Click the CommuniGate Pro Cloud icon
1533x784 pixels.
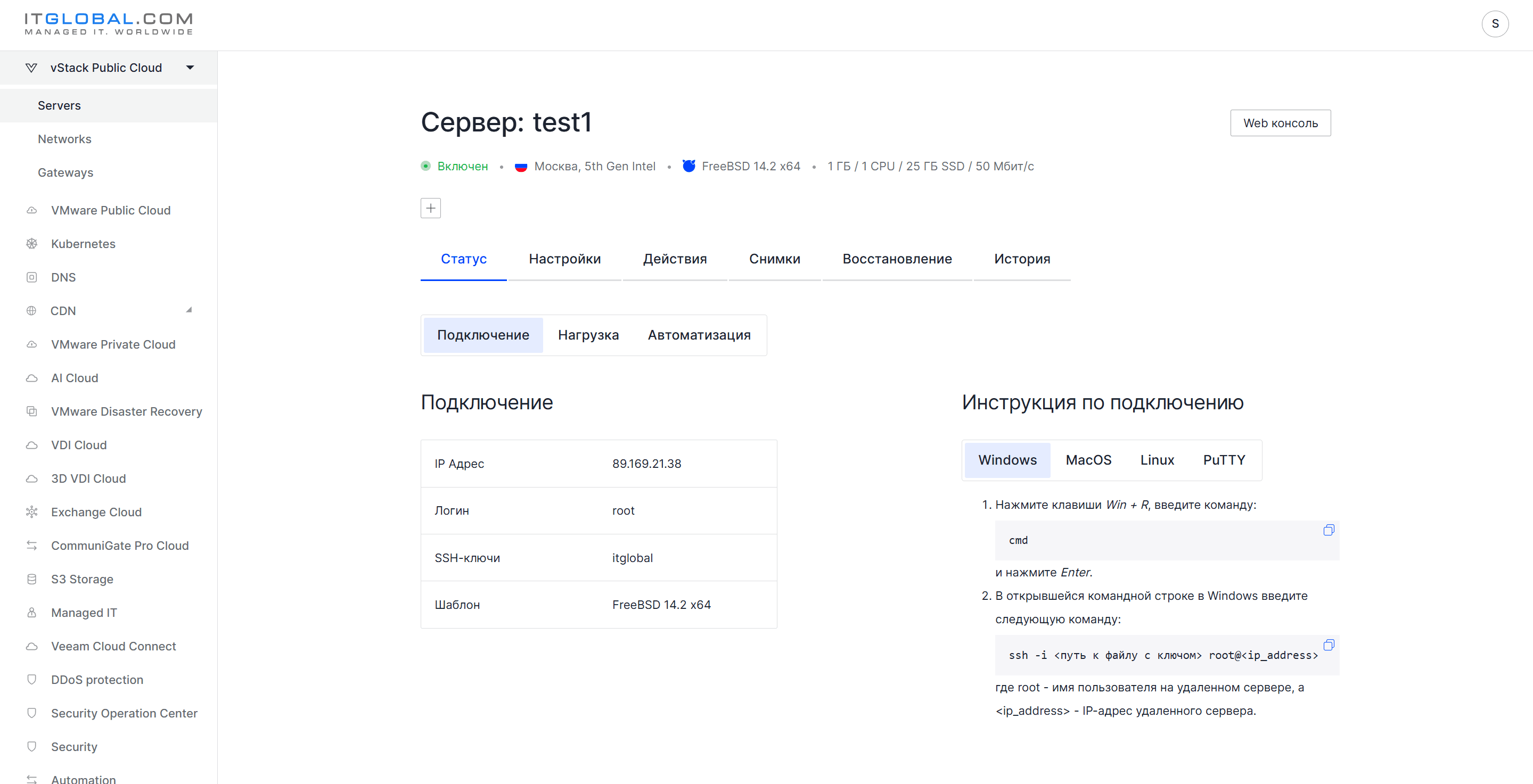pyautogui.click(x=32, y=546)
